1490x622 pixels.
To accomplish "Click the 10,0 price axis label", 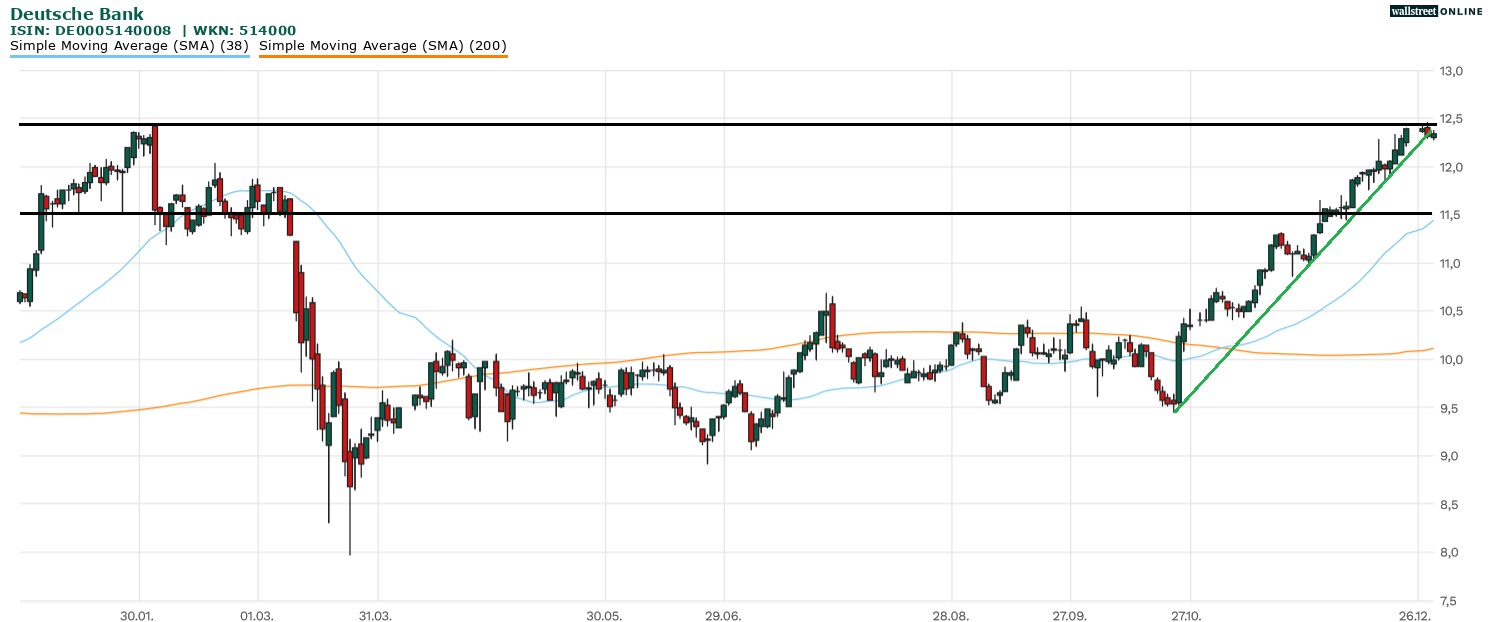I will [x=1451, y=360].
